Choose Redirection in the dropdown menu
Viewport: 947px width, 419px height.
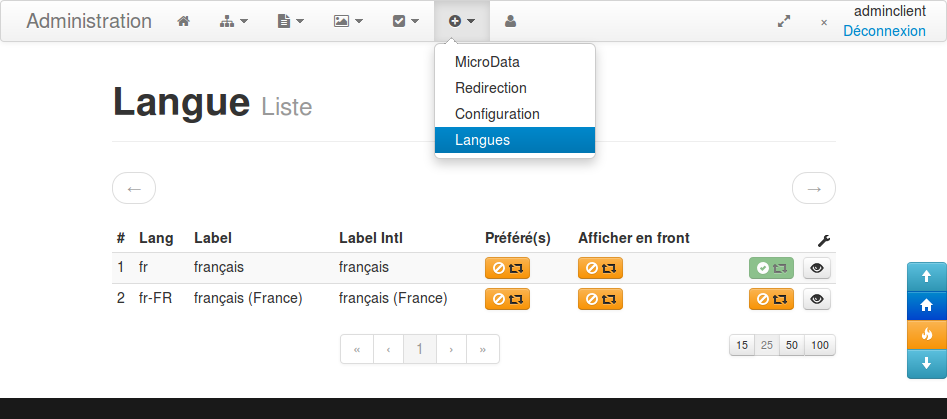[x=490, y=88]
